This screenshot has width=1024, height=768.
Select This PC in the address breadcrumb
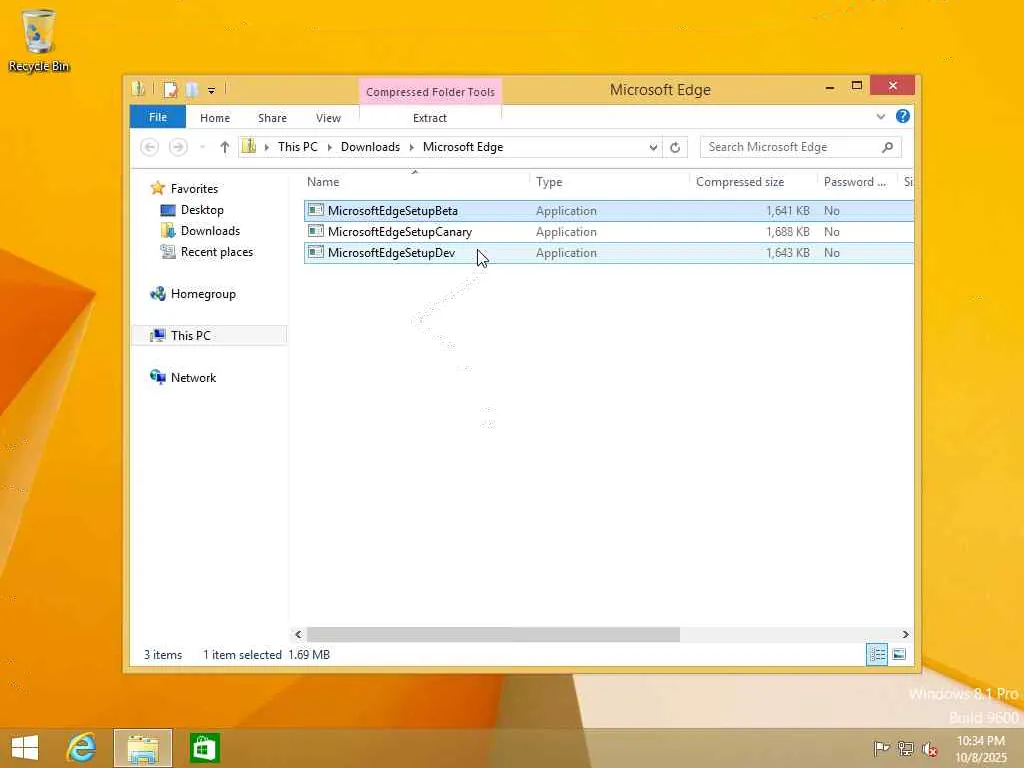tap(298, 147)
